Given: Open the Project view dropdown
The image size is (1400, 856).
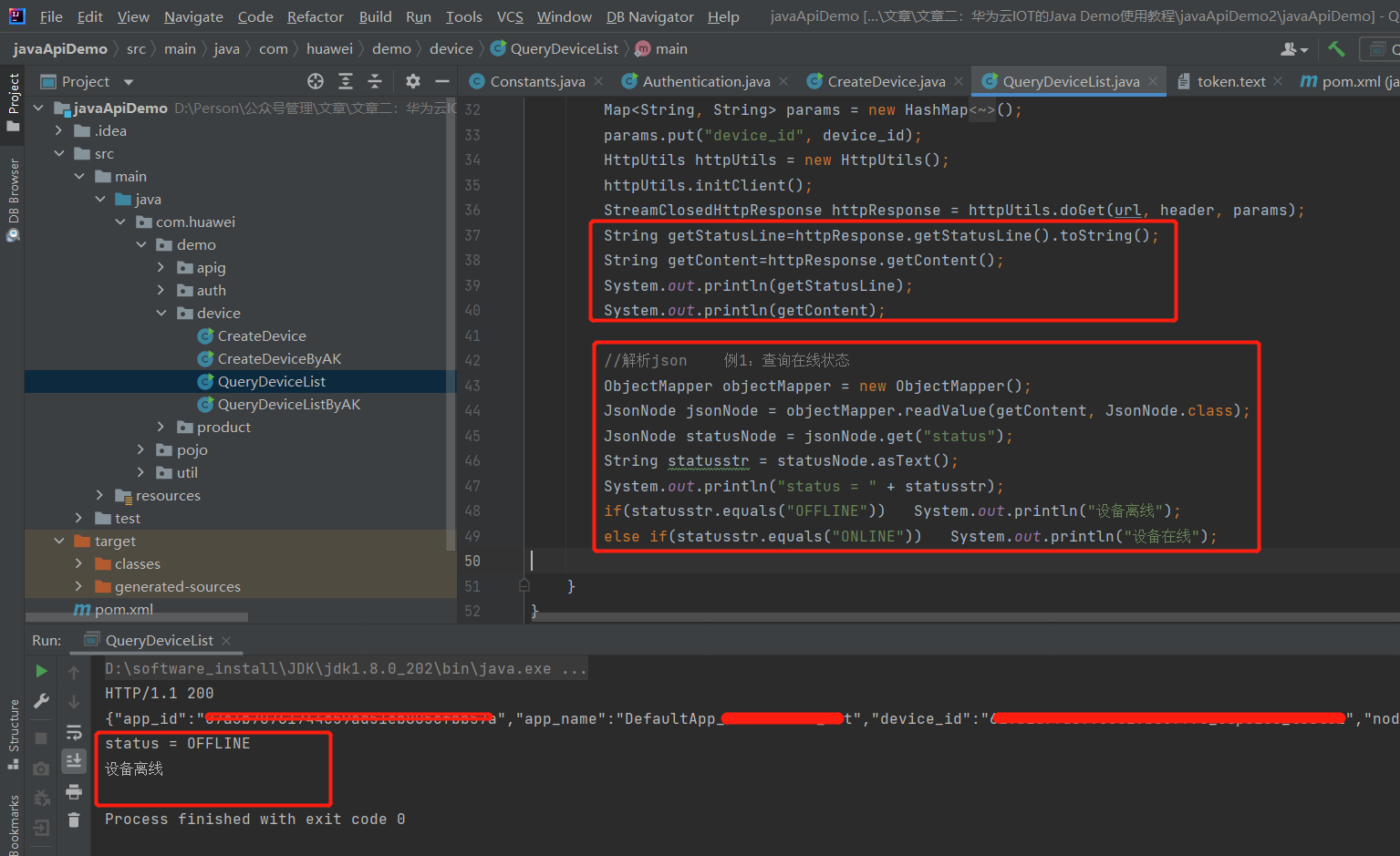Looking at the screenshot, I should (x=129, y=82).
